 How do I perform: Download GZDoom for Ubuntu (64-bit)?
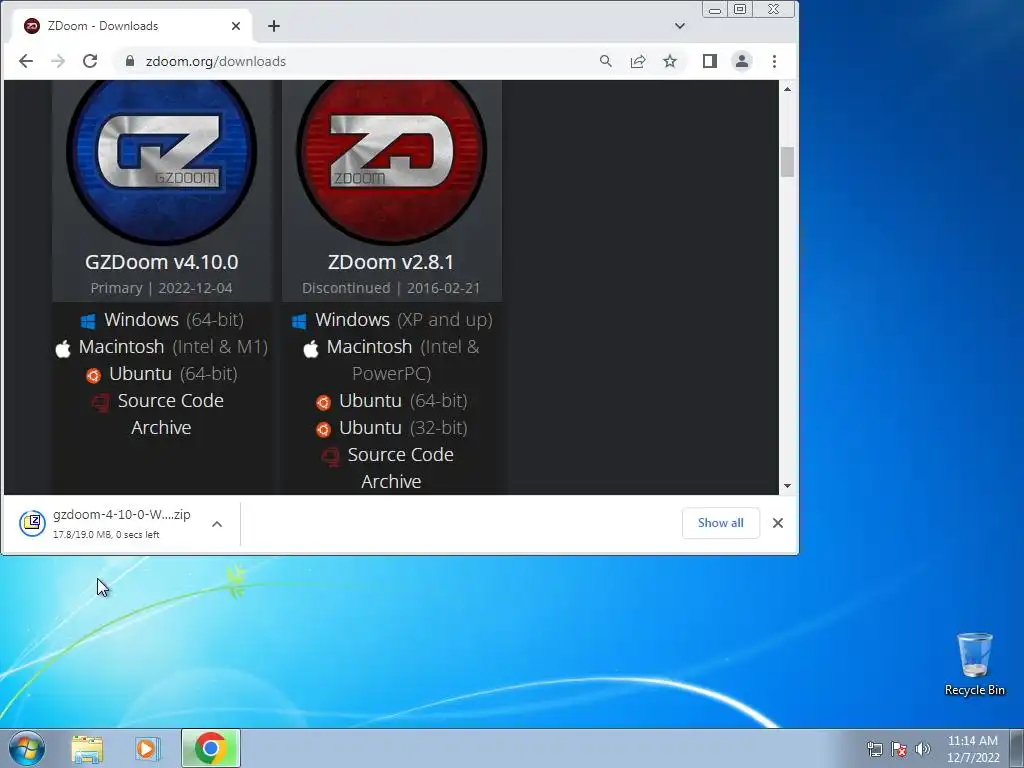click(x=161, y=374)
